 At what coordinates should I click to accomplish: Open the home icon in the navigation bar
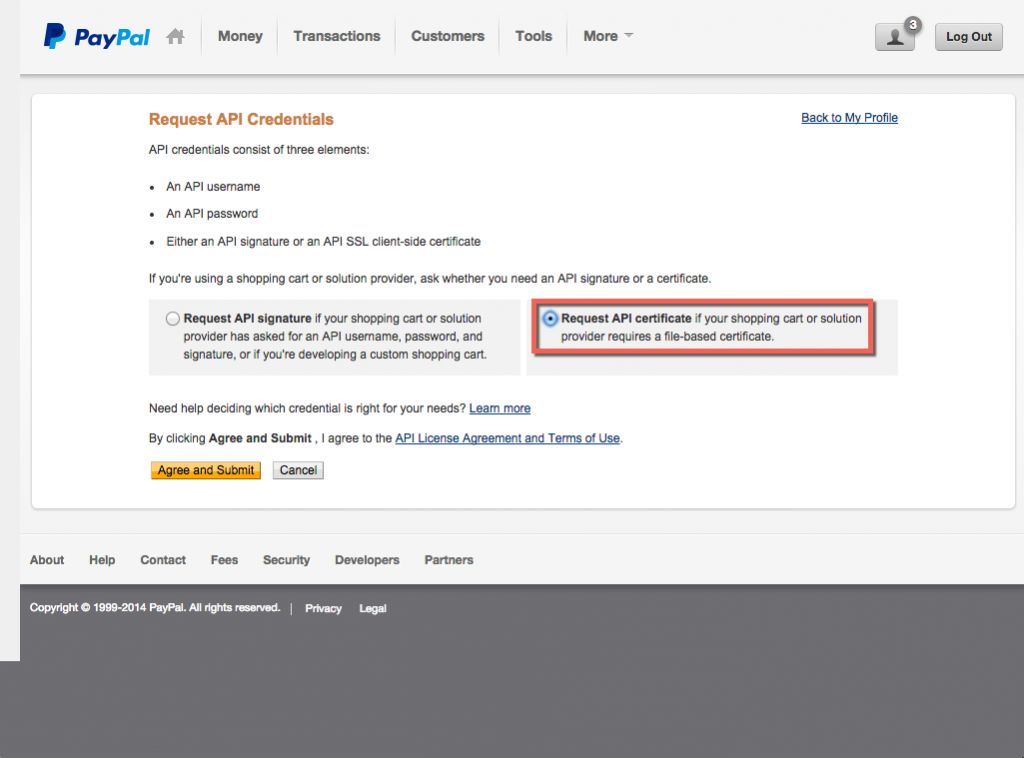(x=175, y=35)
